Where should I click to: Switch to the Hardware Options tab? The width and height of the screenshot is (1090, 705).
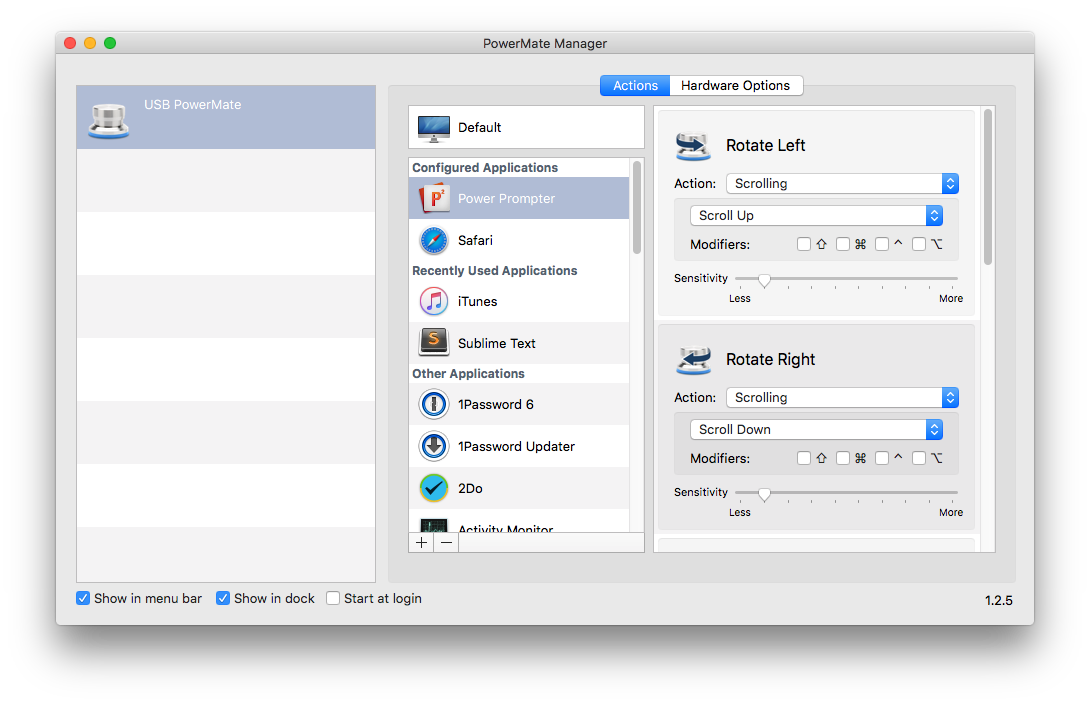(735, 86)
